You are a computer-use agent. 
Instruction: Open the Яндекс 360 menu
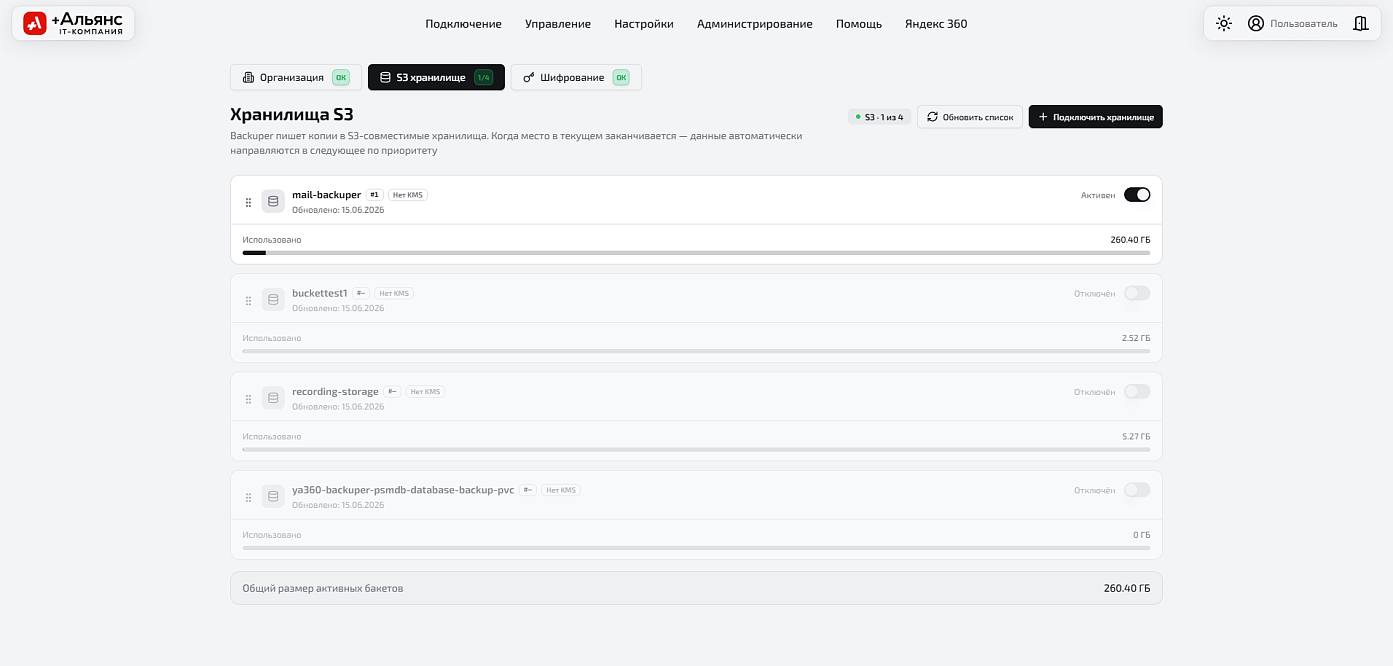click(936, 24)
